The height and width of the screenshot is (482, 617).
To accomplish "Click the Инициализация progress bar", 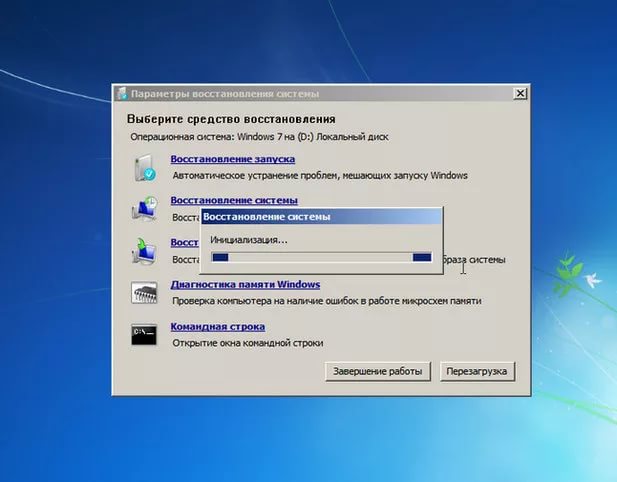I will click(x=321, y=257).
